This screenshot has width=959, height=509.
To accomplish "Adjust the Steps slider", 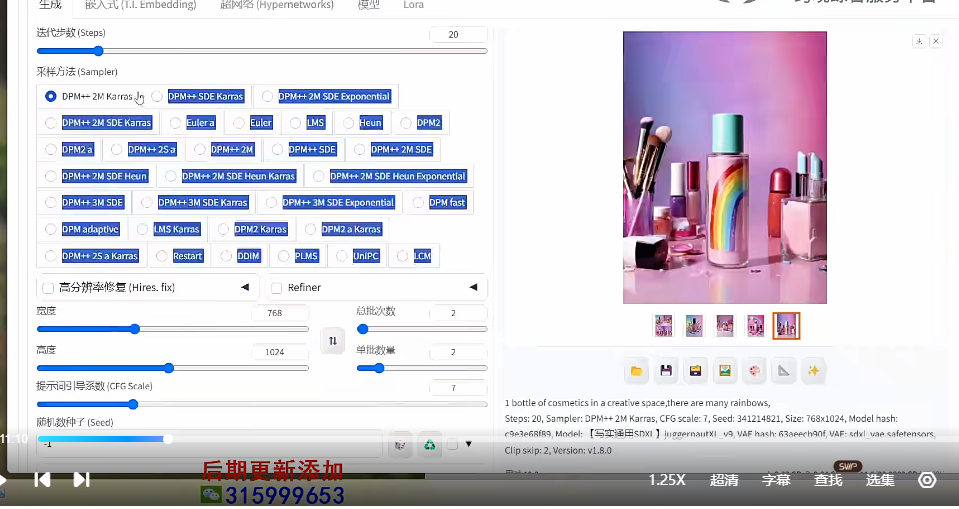I will pyautogui.click(x=262, y=51).
